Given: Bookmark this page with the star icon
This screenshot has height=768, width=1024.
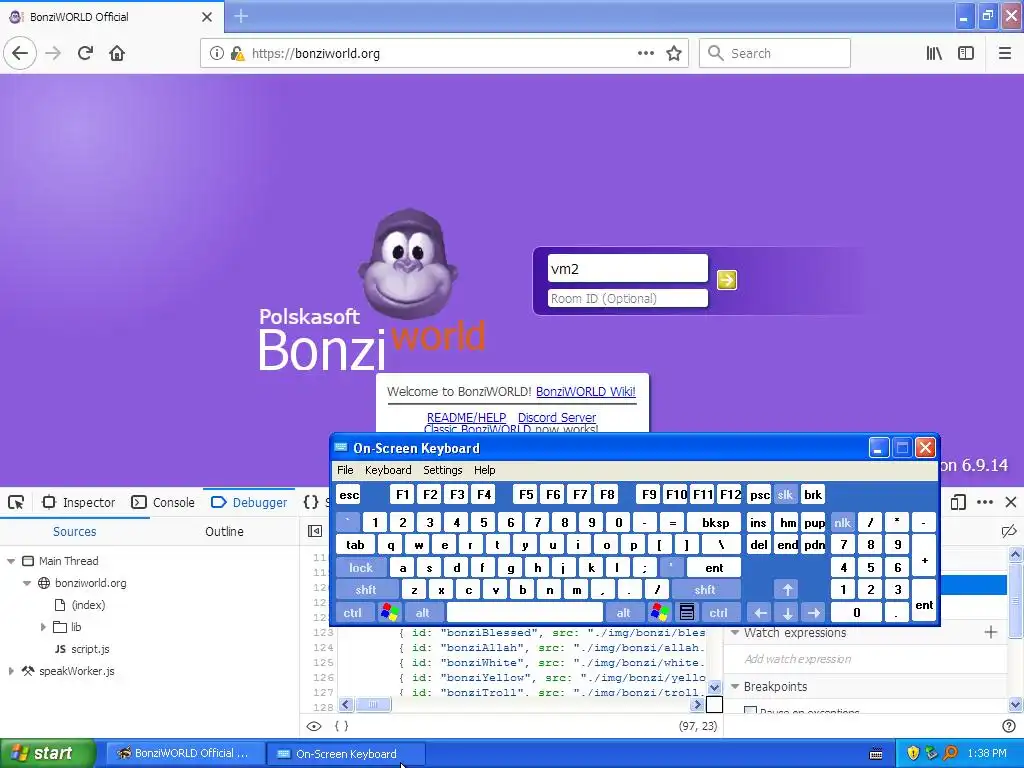Looking at the screenshot, I should [x=674, y=54].
